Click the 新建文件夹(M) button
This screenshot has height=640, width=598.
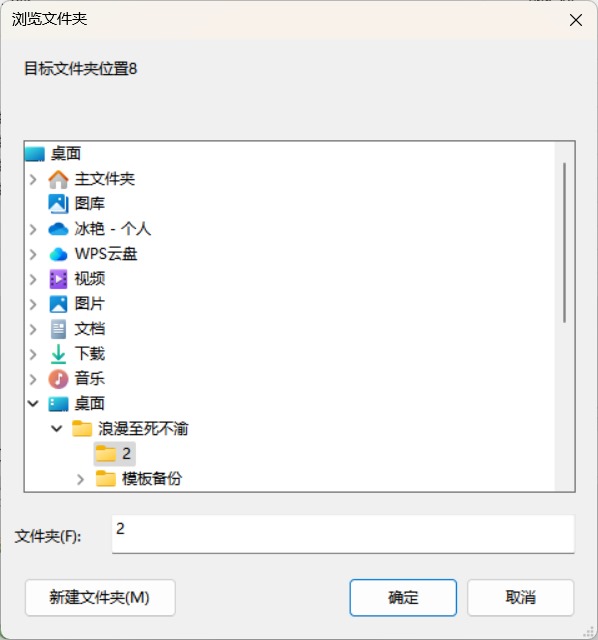click(100, 598)
